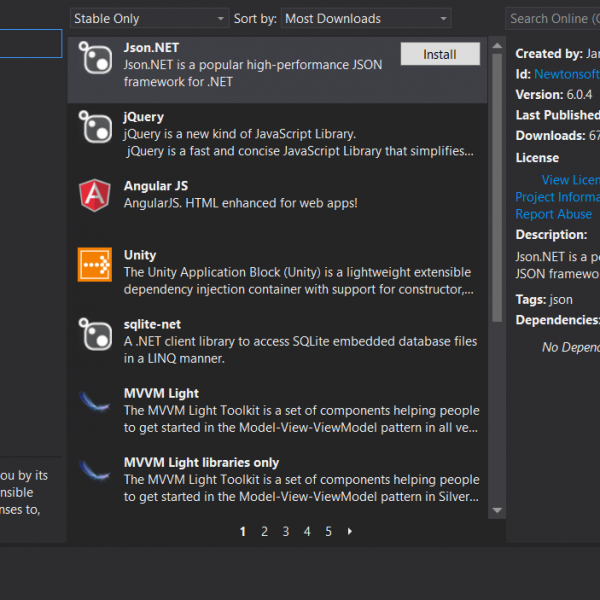Screen dimensions: 600x600
Task: Select the sqlite-net package title
Action: [x=152, y=324]
